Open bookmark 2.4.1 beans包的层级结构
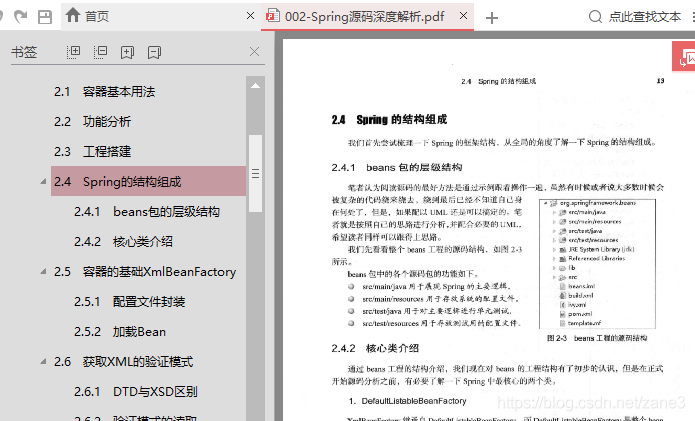The height and width of the screenshot is (421, 695). pos(147,211)
